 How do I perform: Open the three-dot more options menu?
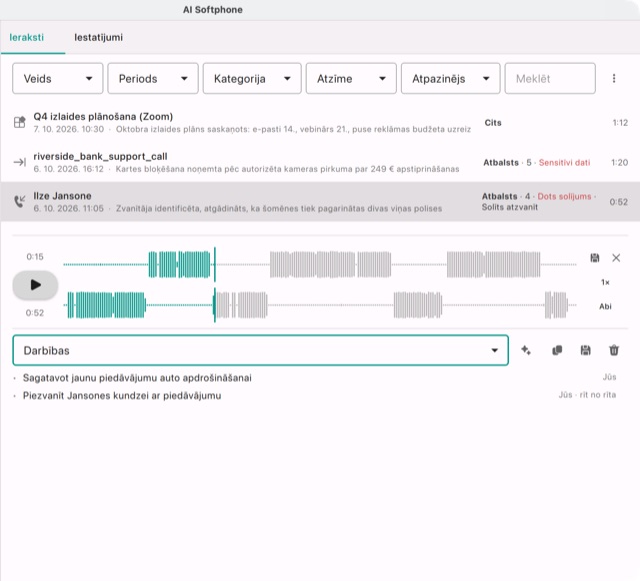(x=614, y=78)
